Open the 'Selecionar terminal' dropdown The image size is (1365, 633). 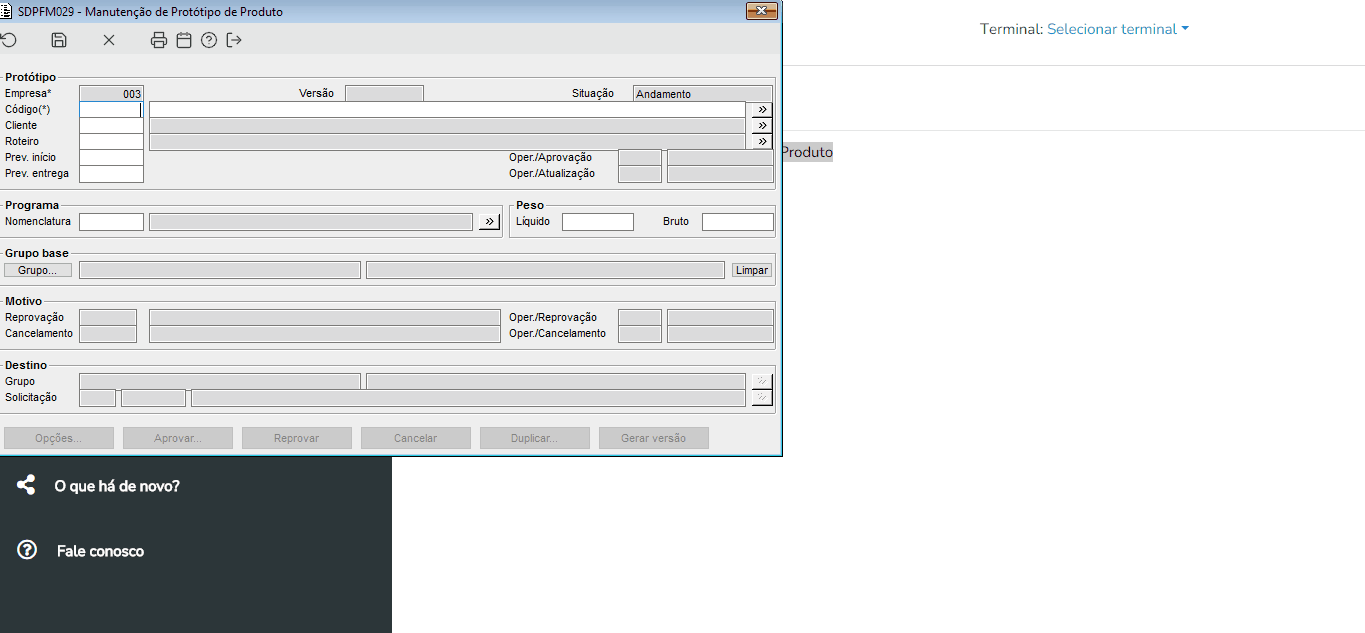click(1118, 29)
